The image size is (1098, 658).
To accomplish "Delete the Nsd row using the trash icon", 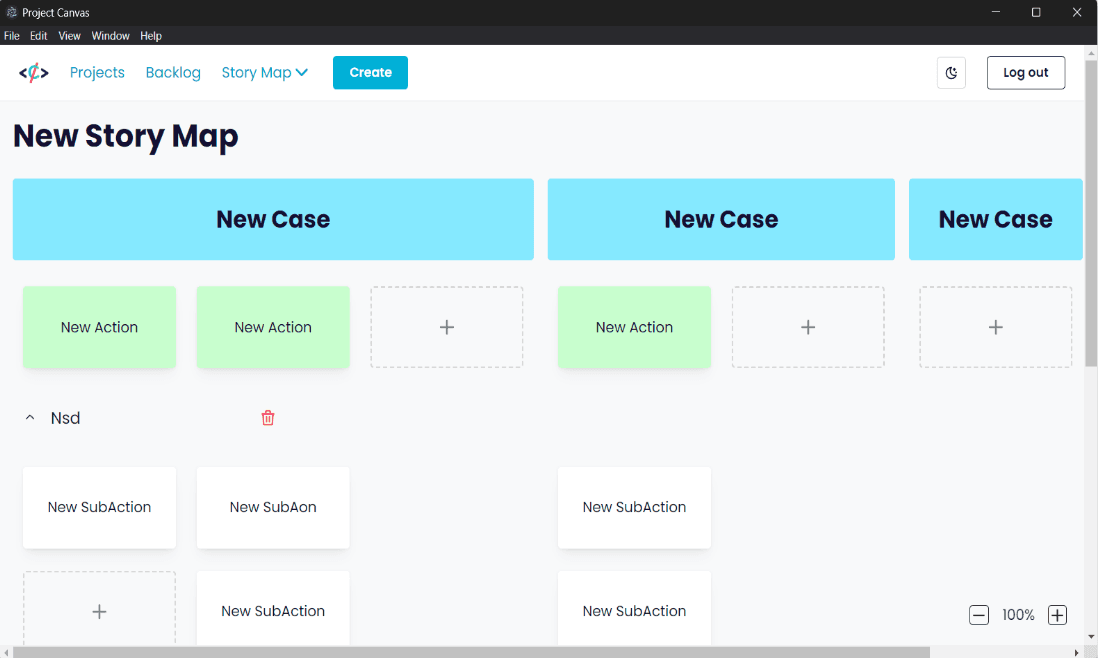I will point(267,418).
